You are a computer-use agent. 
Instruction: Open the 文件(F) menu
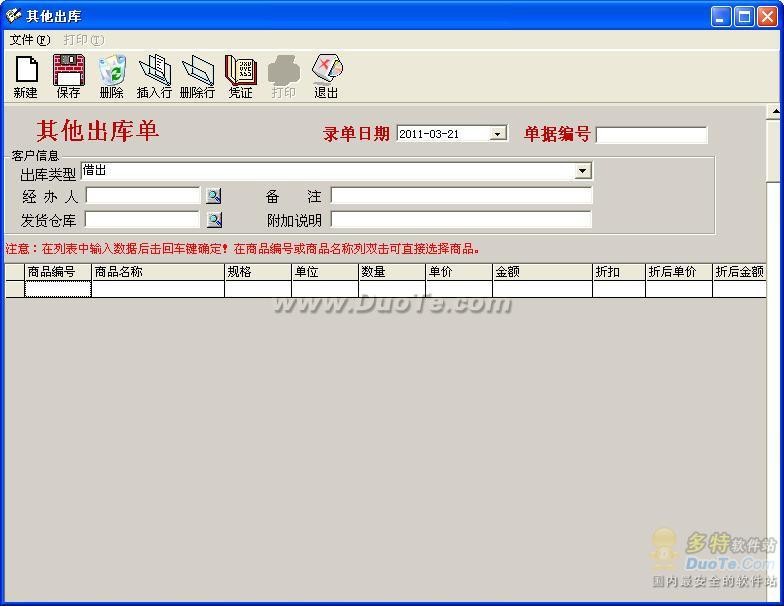click(x=30, y=40)
